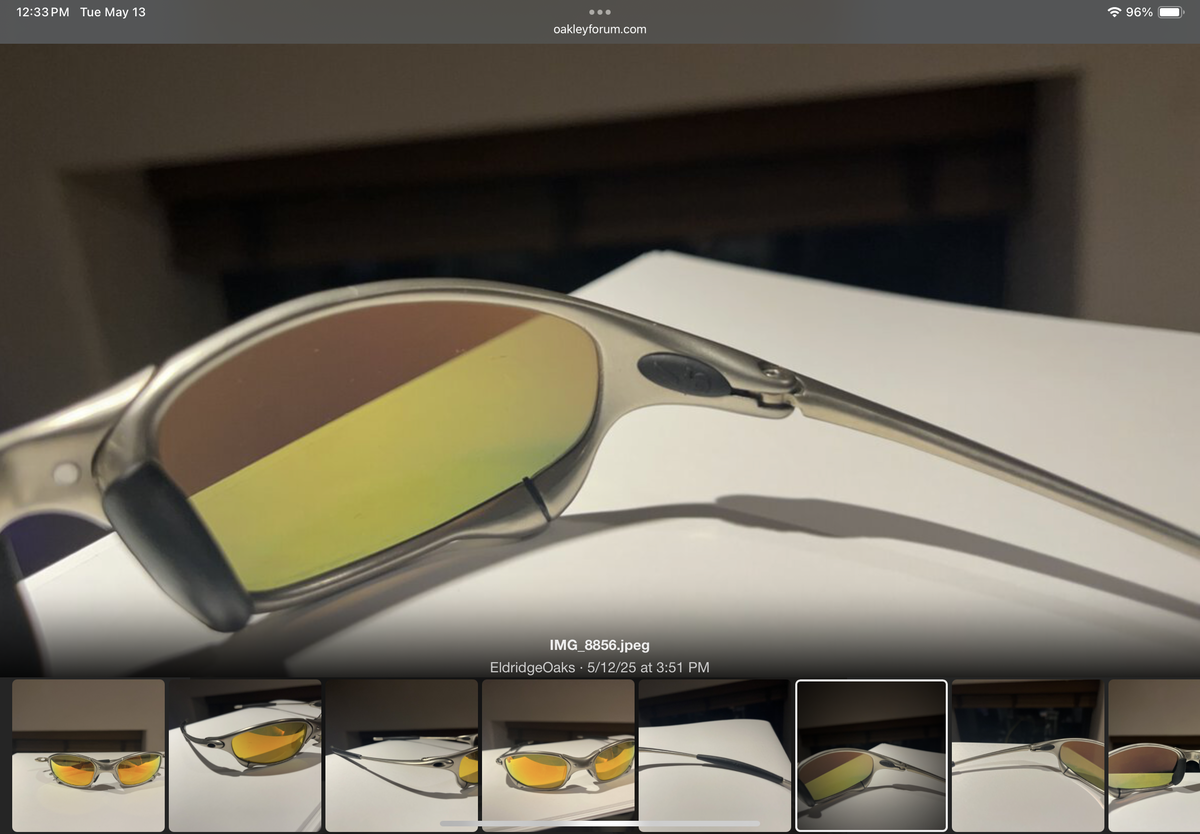Select the partially visible last thumbnail
Viewport: 1200px width, 834px height.
1155,755
